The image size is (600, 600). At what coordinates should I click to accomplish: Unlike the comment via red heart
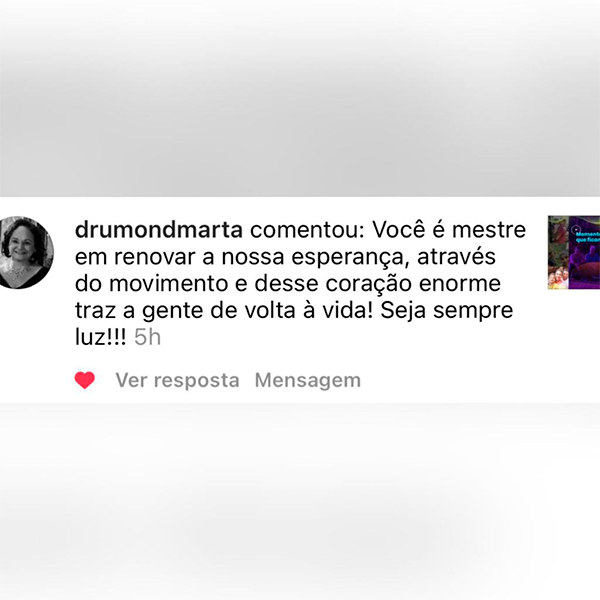85,380
